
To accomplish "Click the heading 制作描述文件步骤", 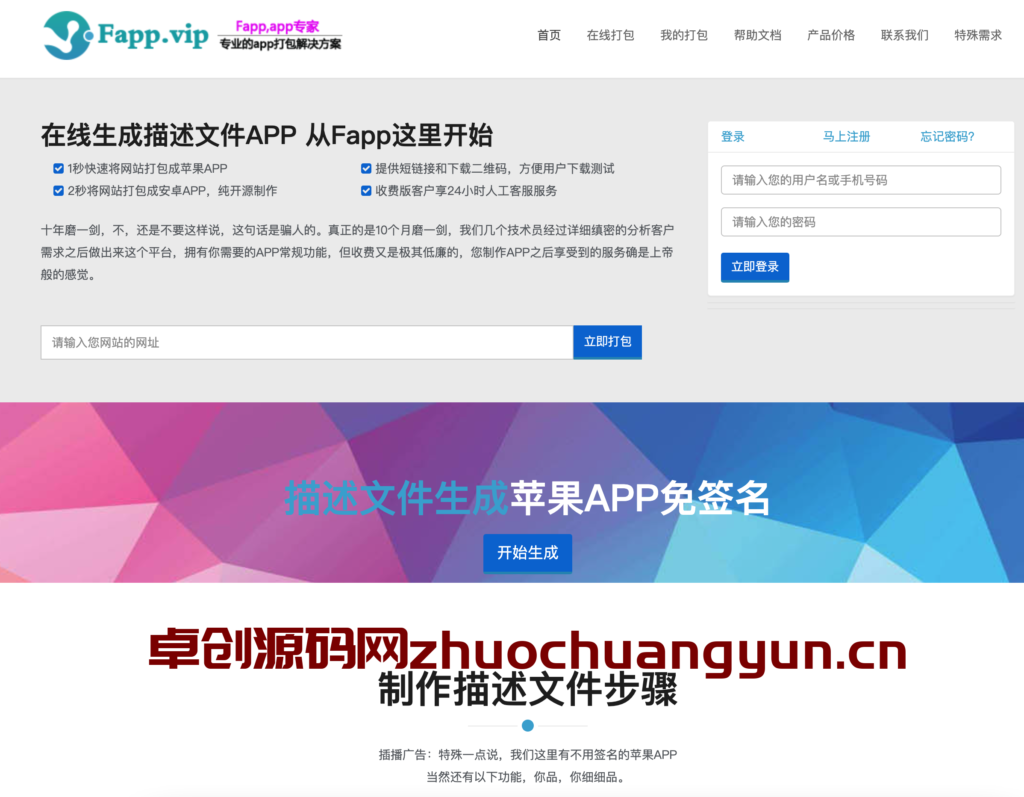I will click(x=528, y=690).
